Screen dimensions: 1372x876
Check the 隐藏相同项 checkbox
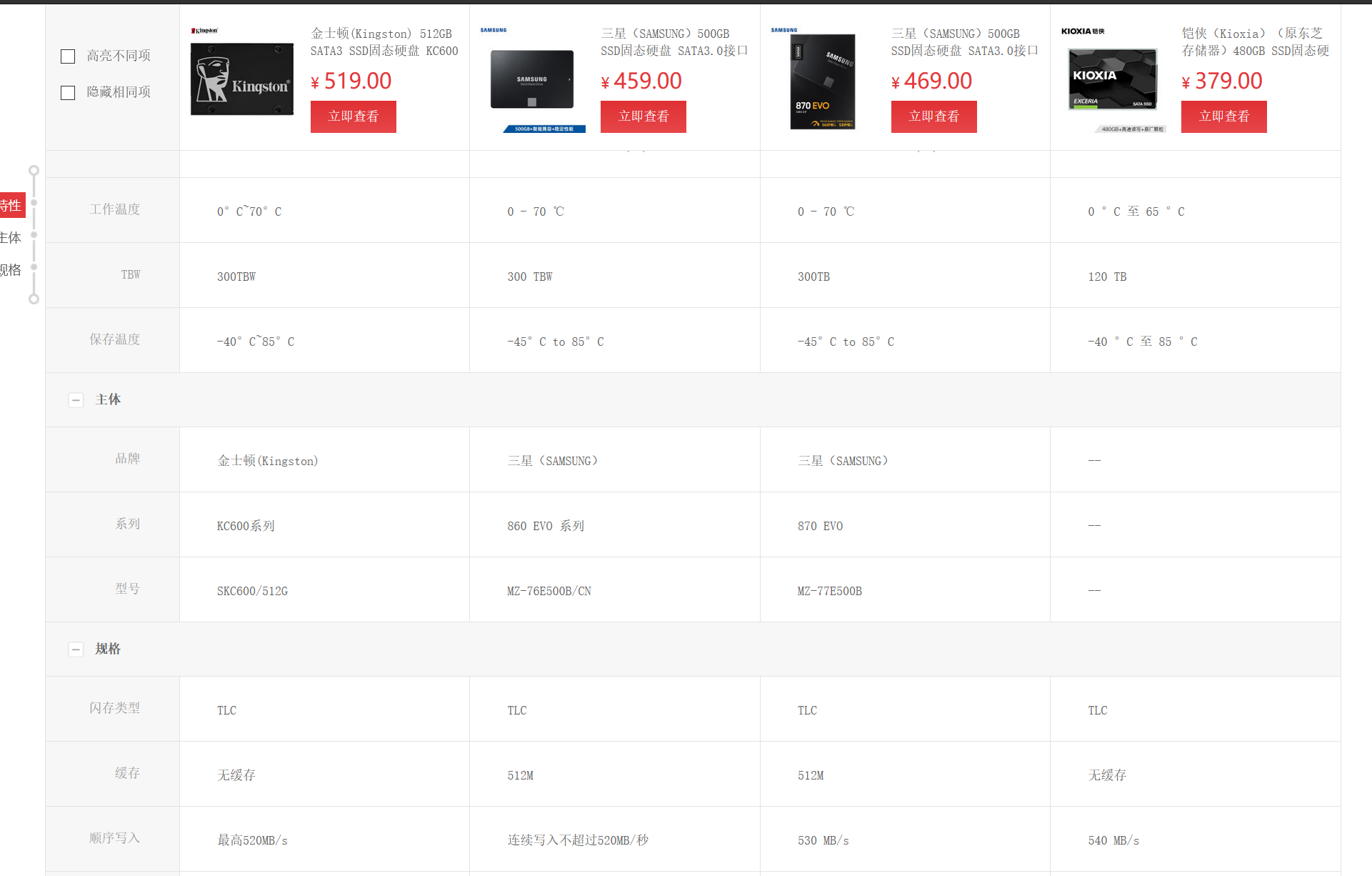(x=68, y=93)
